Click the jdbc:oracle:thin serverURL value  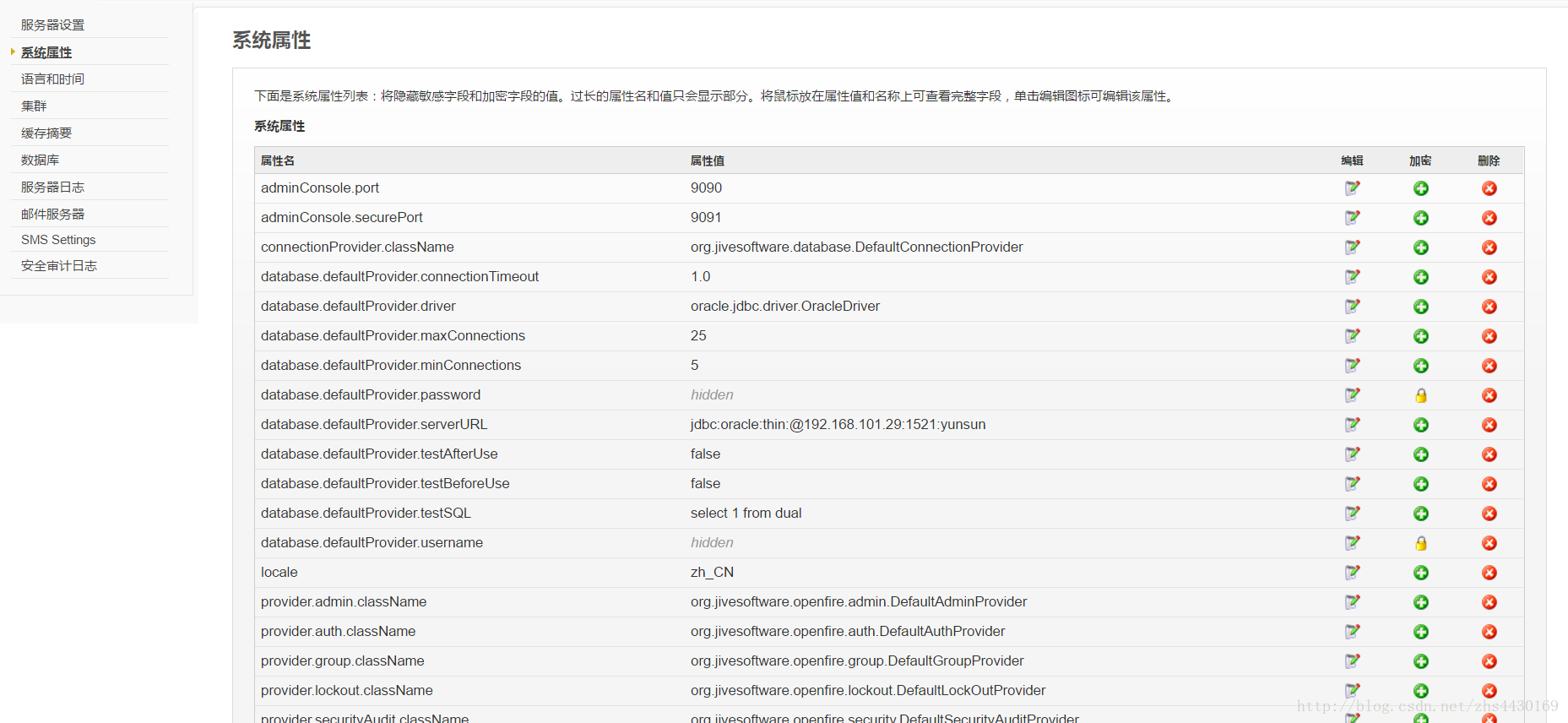[x=838, y=425]
